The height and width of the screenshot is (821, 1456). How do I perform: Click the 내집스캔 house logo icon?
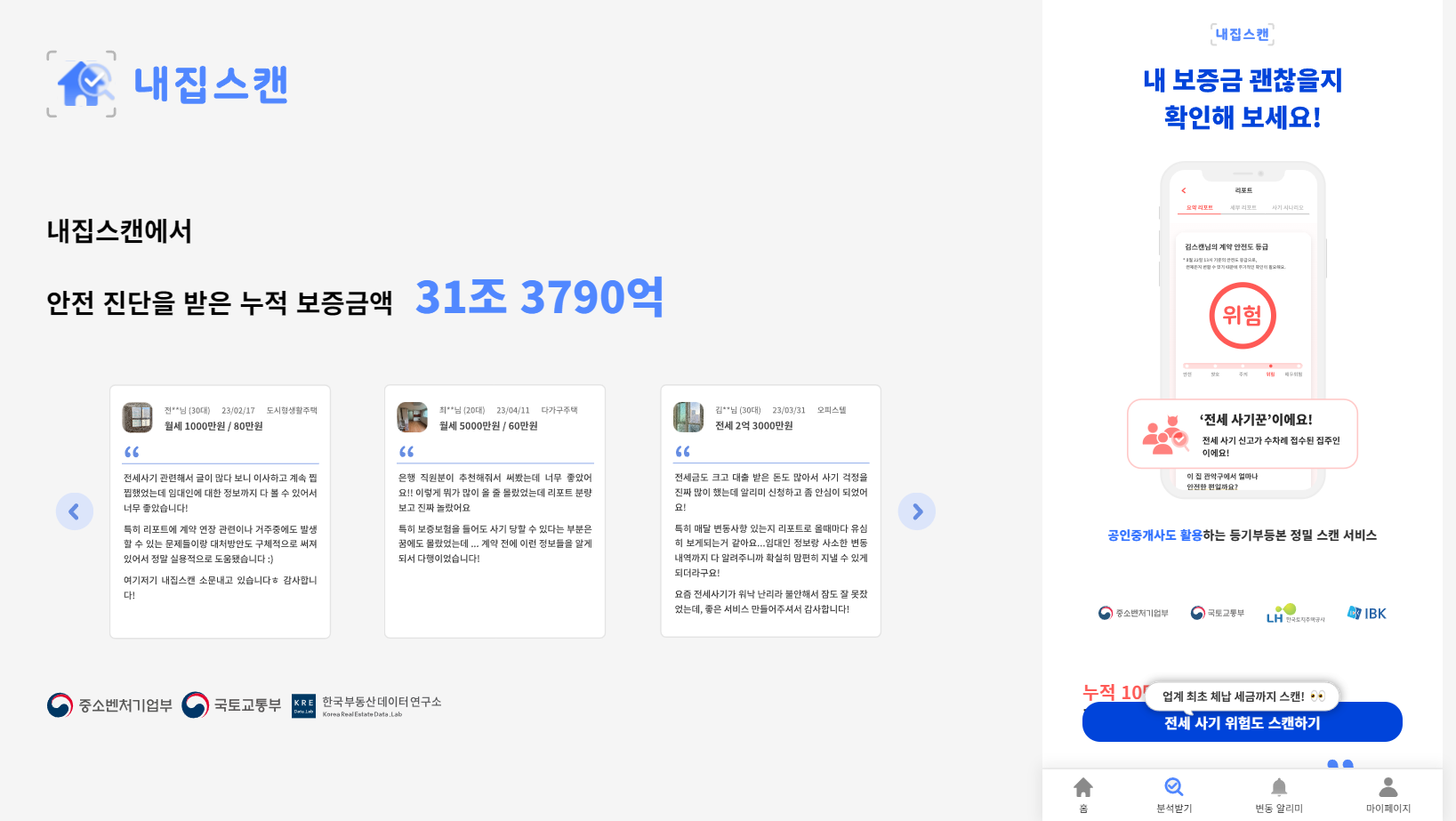(x=82, y=85)
